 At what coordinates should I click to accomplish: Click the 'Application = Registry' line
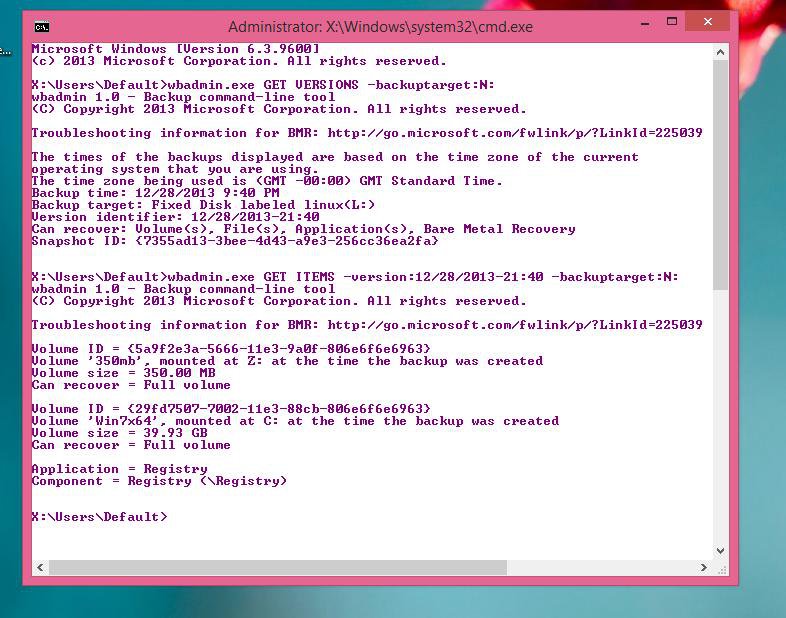pyautogui.click(x=119, y=469)
